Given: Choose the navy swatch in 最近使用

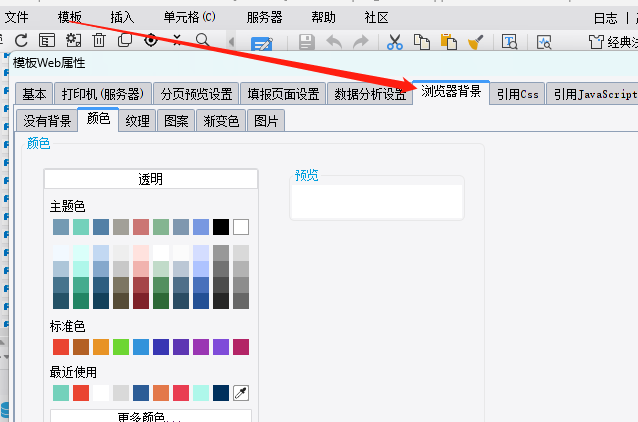Looking at the screenshot, I should [221, 393].
